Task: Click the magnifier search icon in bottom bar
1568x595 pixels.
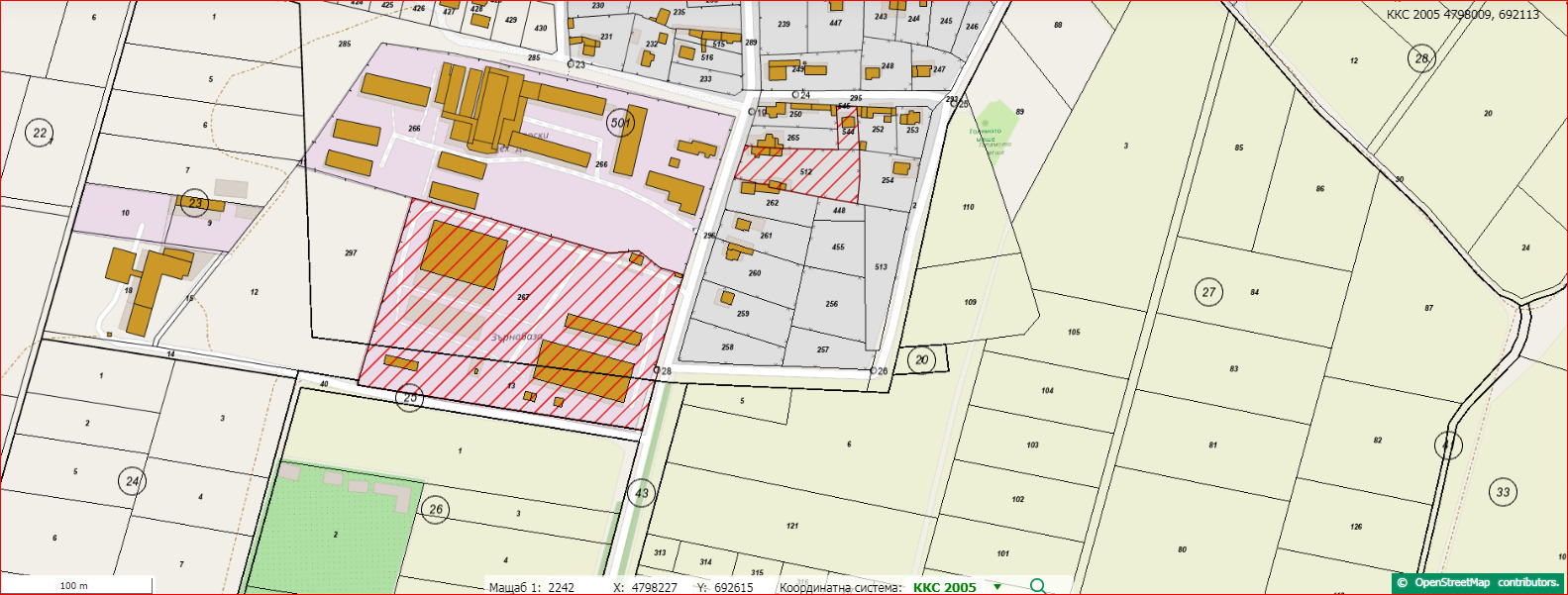Action: 1038,586
